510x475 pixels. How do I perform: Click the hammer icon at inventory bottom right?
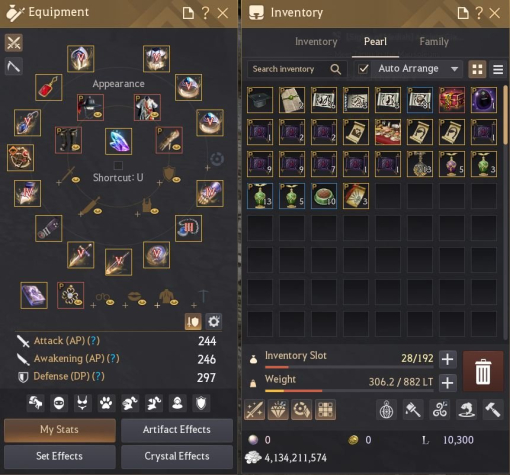(493, 409)
